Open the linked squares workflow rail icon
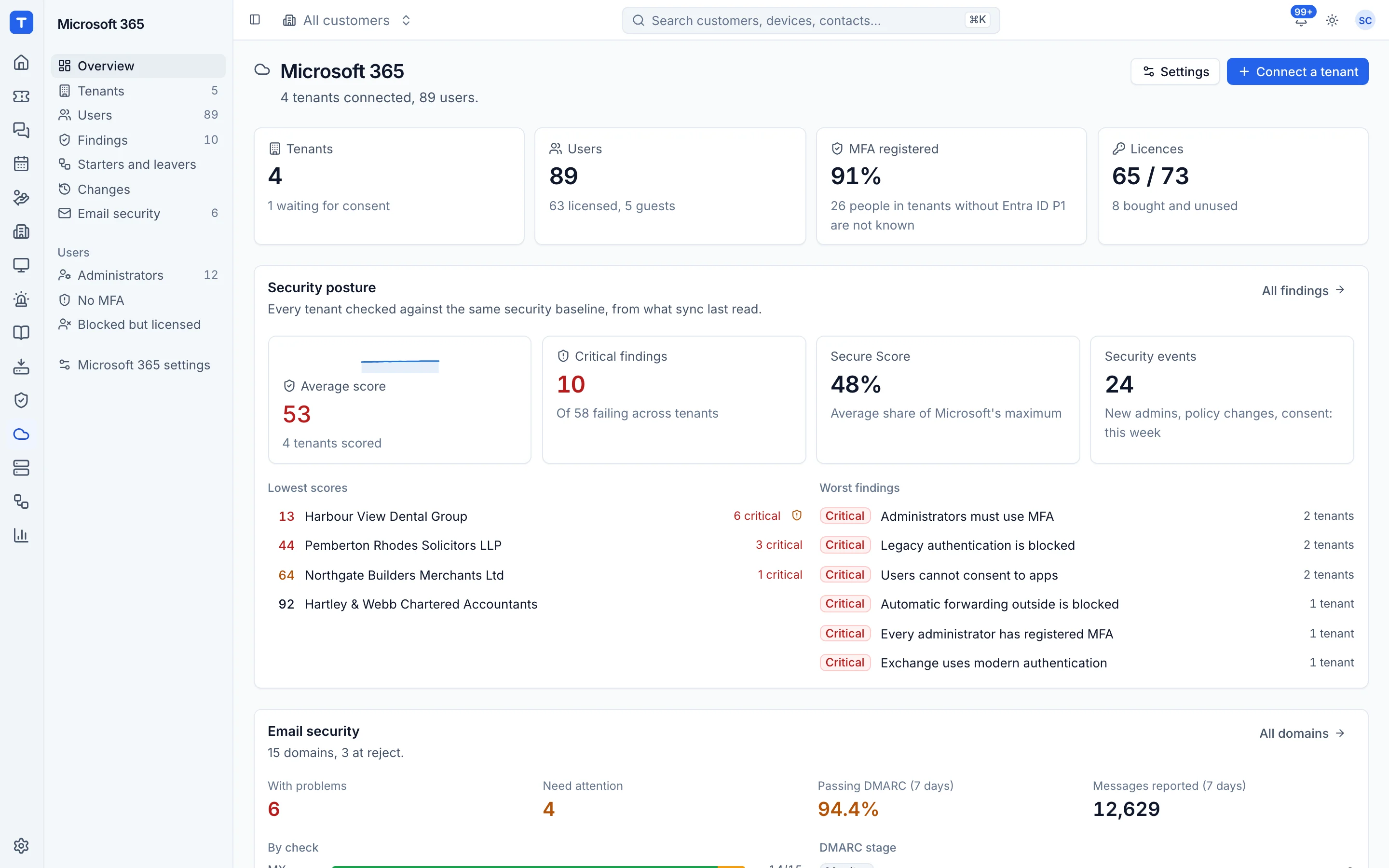1389x868 pixels. point(21,502)
